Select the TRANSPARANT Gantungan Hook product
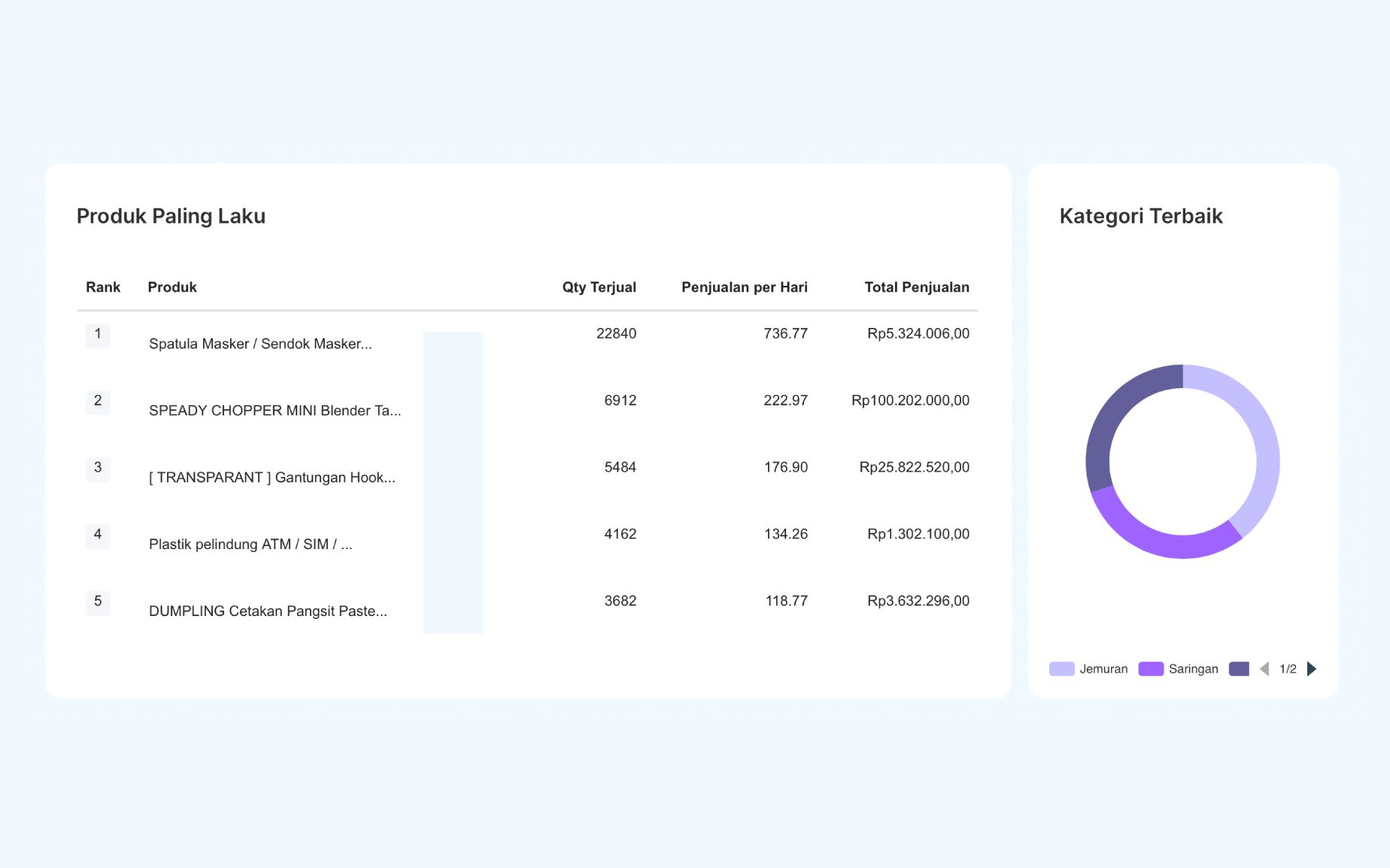 pyautogui.click(x=272, y=478)
